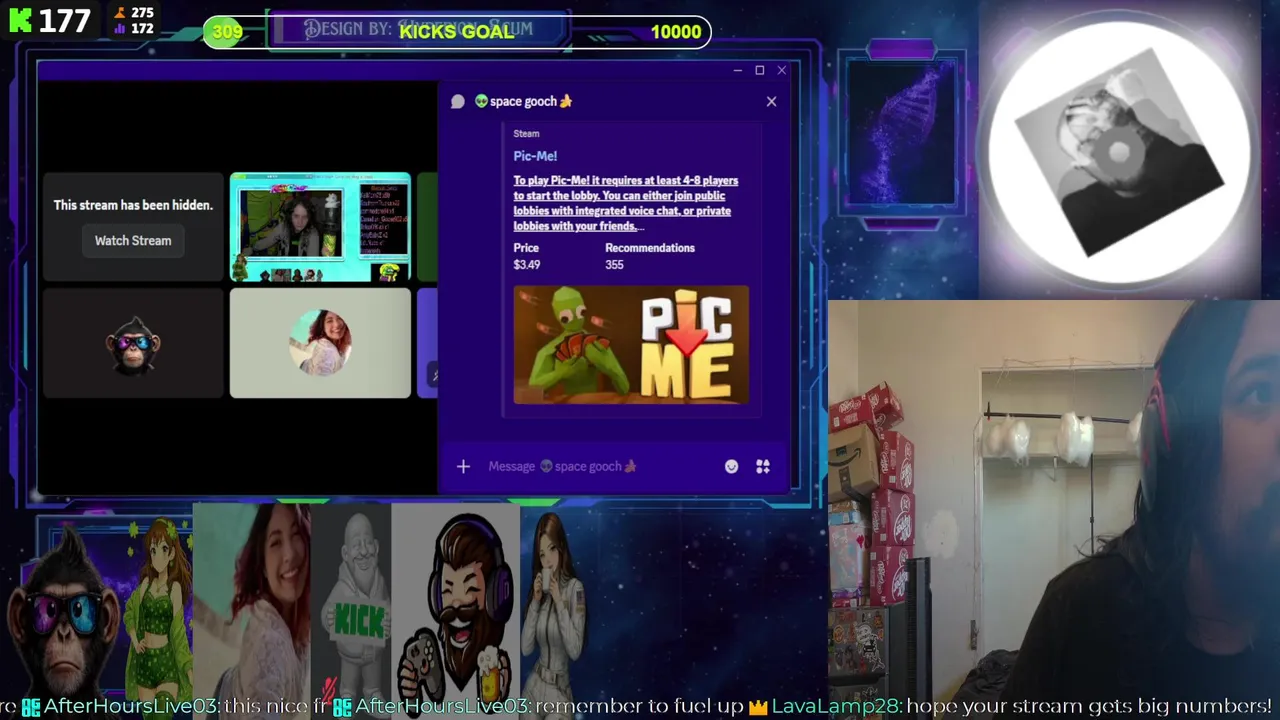
Task: Select the live stream preview tile in Discord
Action: (x=320, y=227)
